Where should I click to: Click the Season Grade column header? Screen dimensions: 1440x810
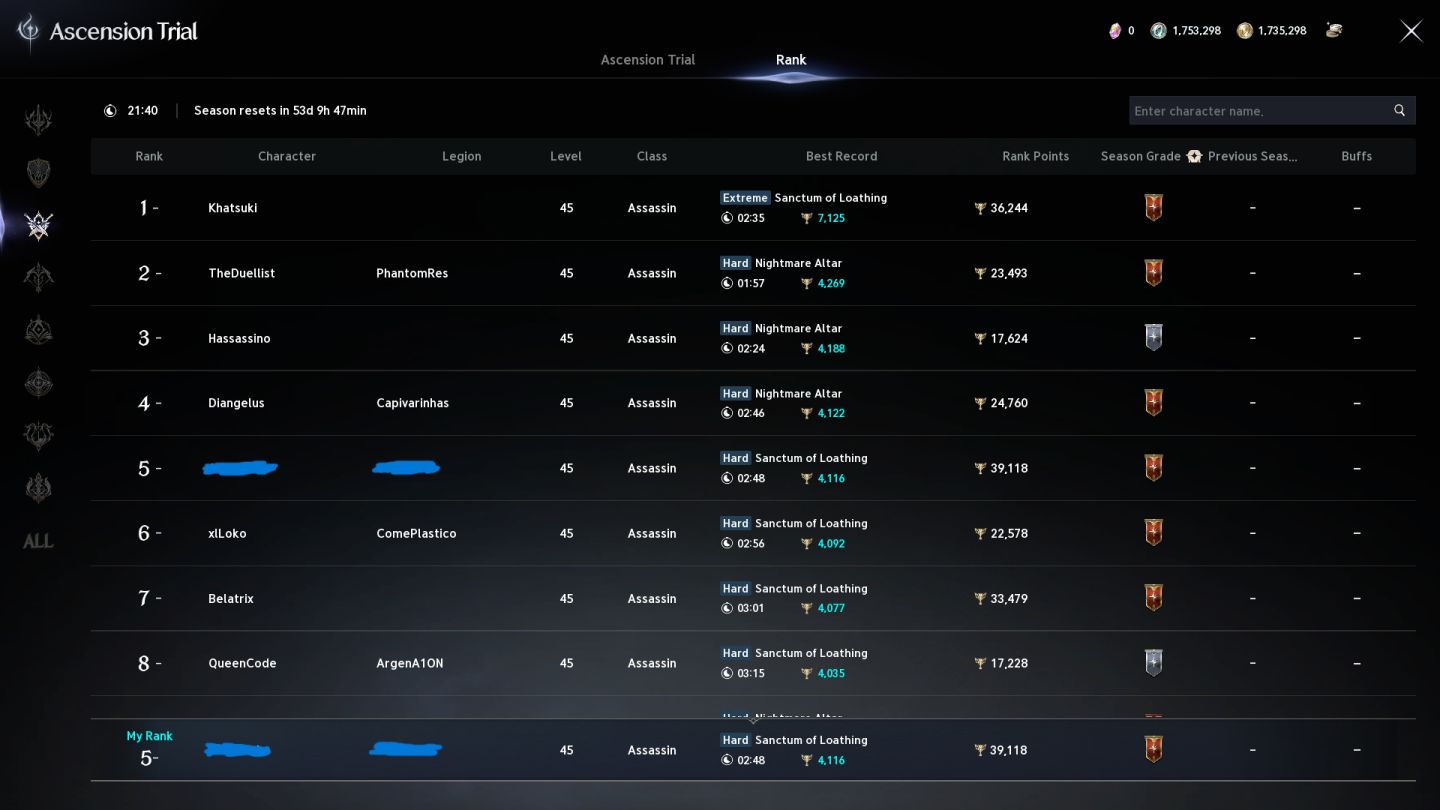coord(1141,156)
